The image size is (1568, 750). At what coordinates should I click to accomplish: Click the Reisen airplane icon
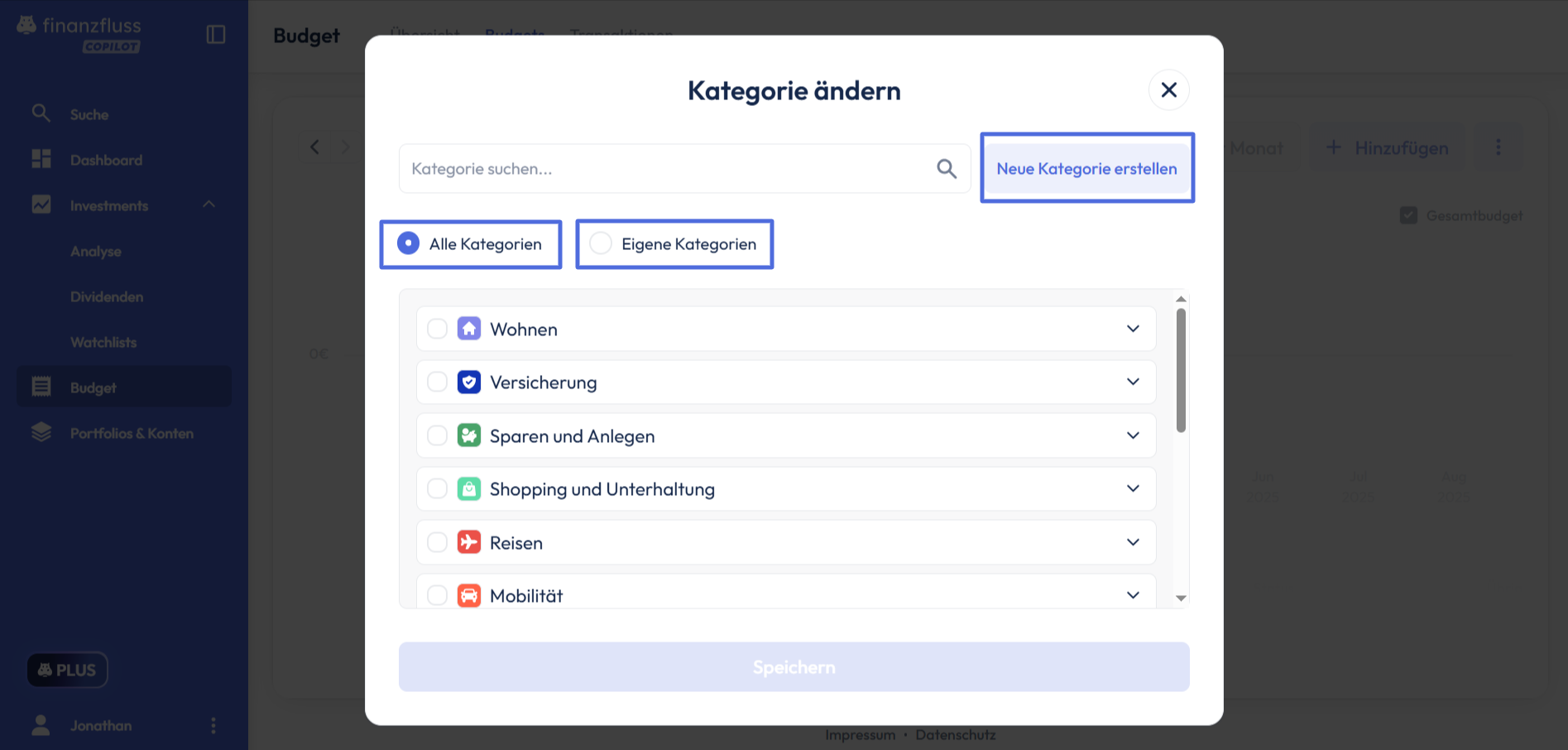469,542
